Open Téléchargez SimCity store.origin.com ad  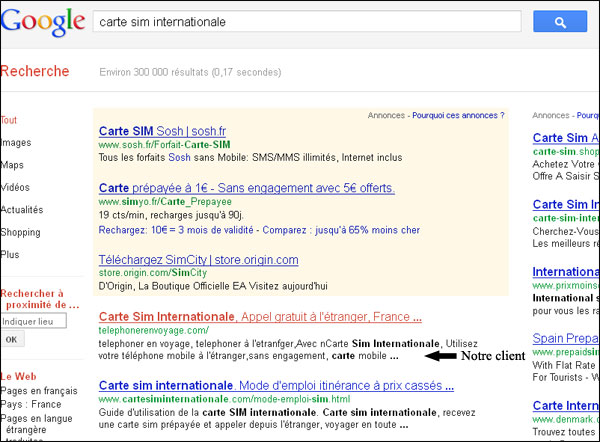(199, 260)
